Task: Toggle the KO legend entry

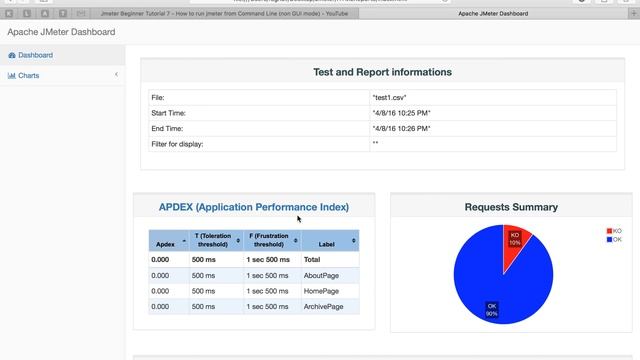Action: point(614,231)
